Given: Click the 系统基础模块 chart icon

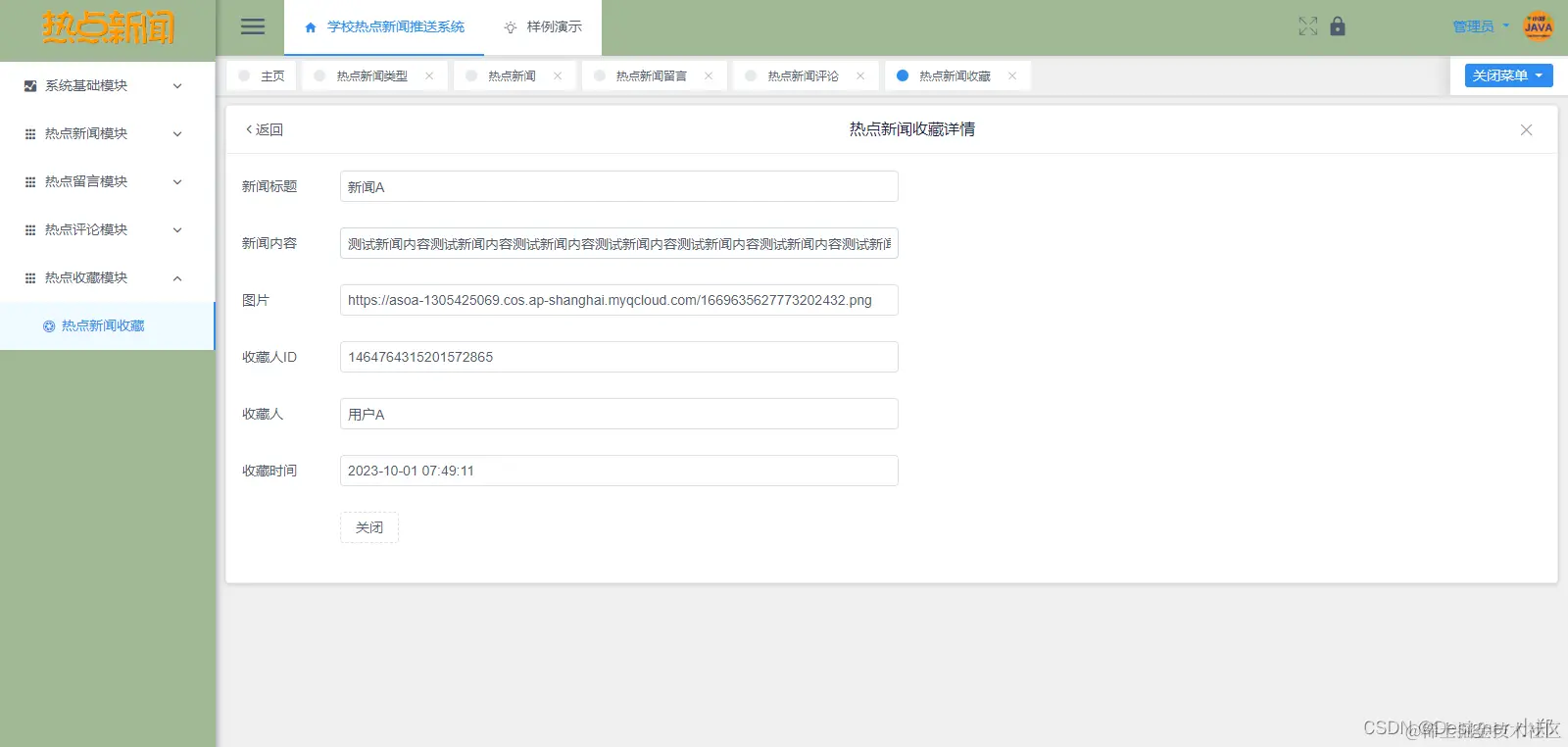Looking at the screenshot, I should [30, 86].
